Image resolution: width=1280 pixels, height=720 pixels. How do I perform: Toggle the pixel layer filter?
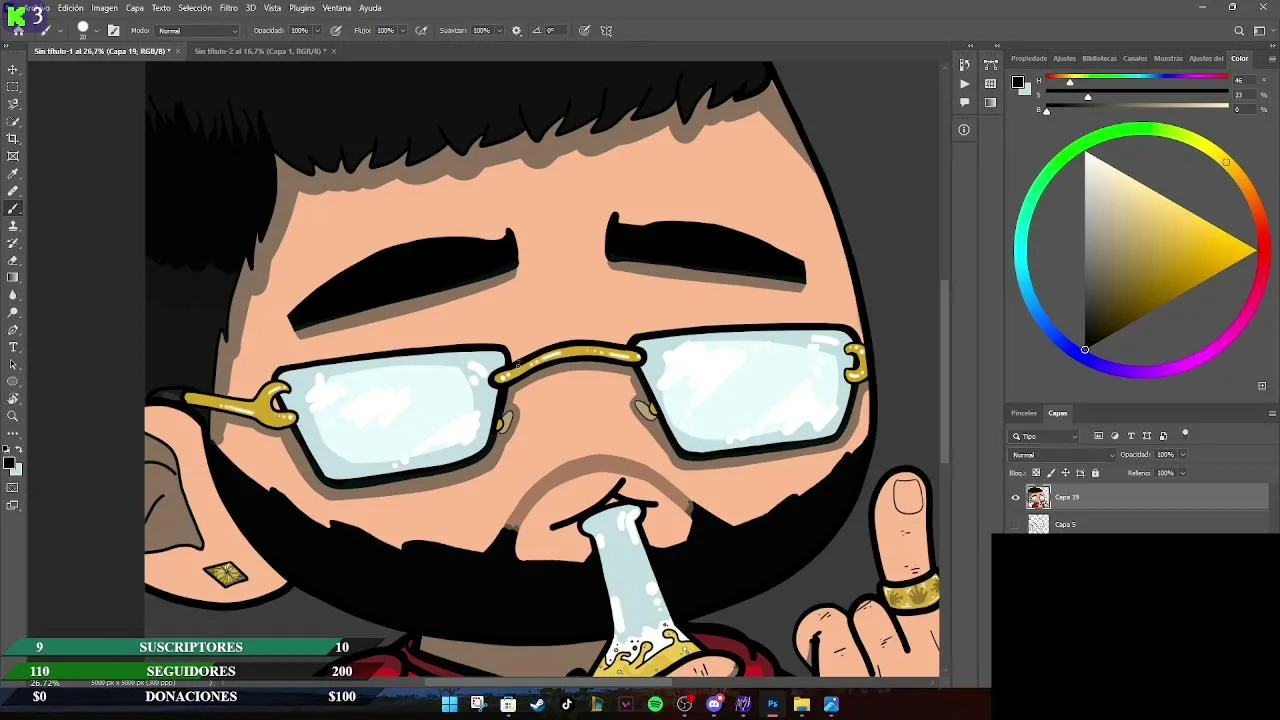pos(1099,436)
